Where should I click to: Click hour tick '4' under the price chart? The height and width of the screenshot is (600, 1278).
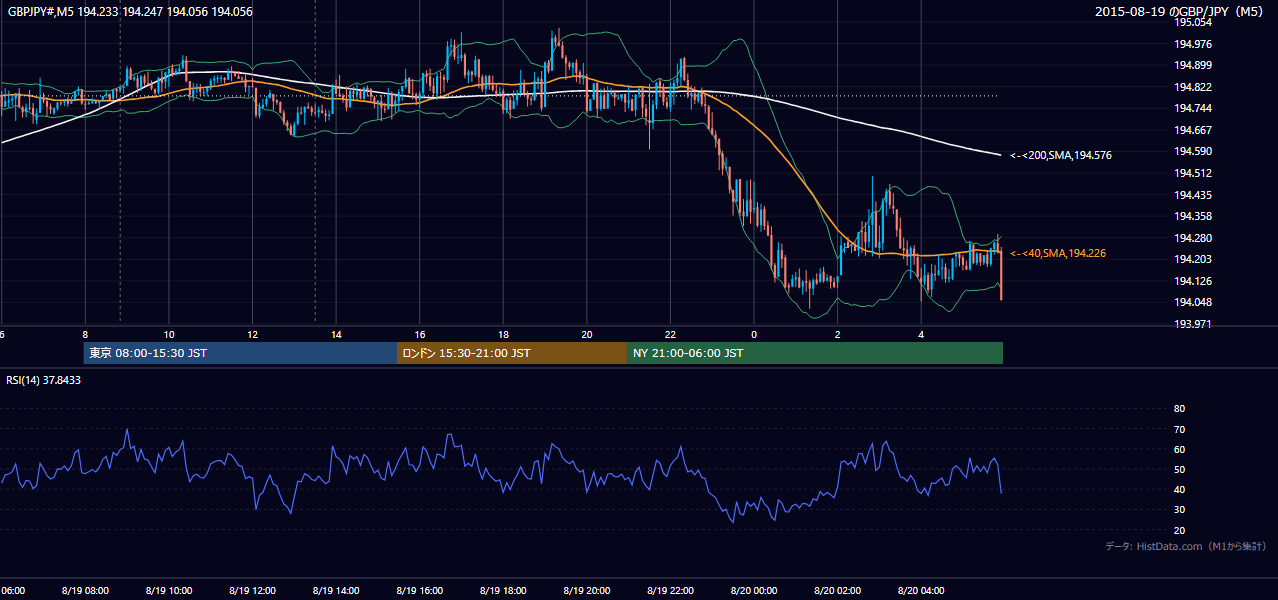coord(921,334)
